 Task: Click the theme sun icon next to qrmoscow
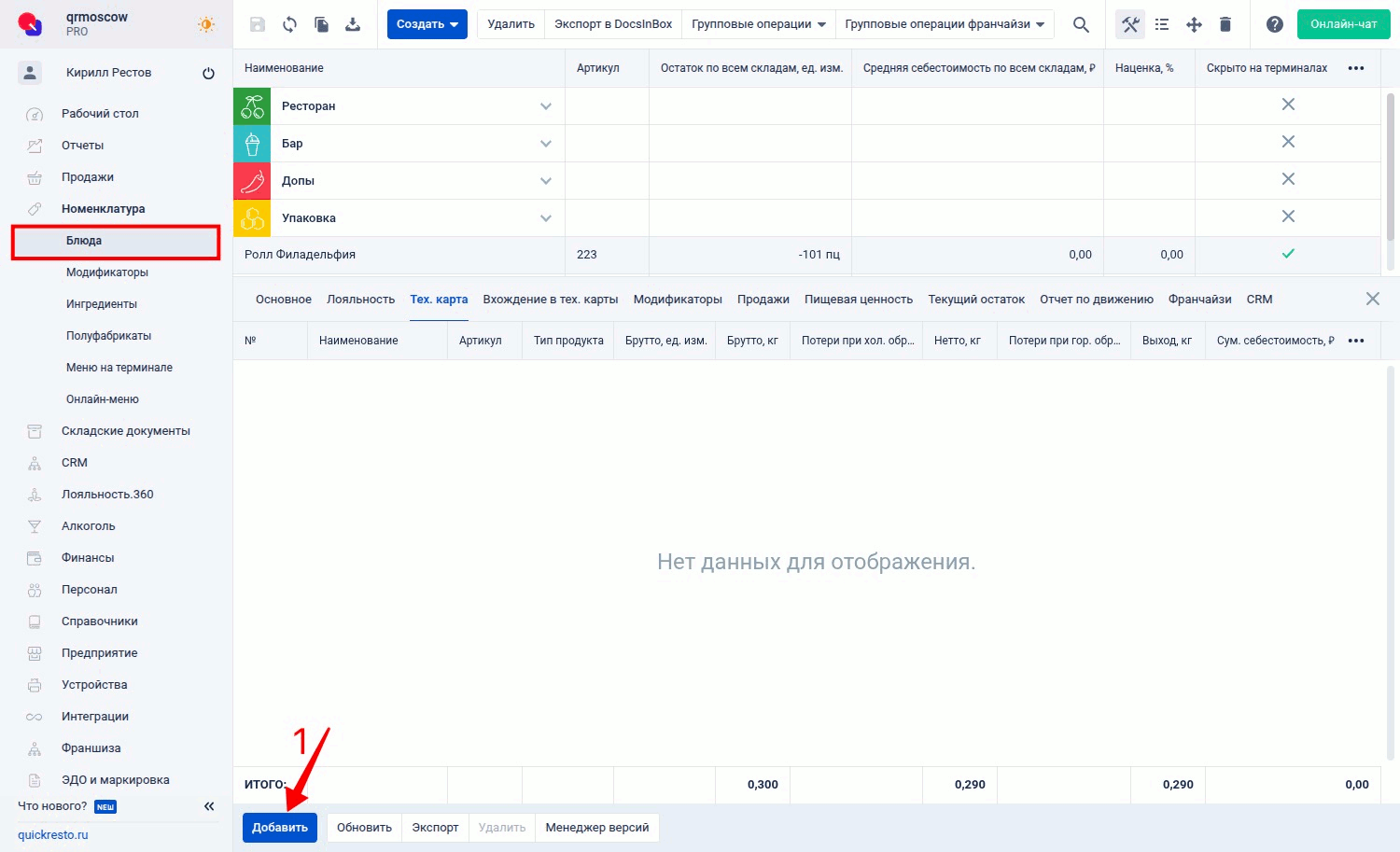[x=205, y=25]
